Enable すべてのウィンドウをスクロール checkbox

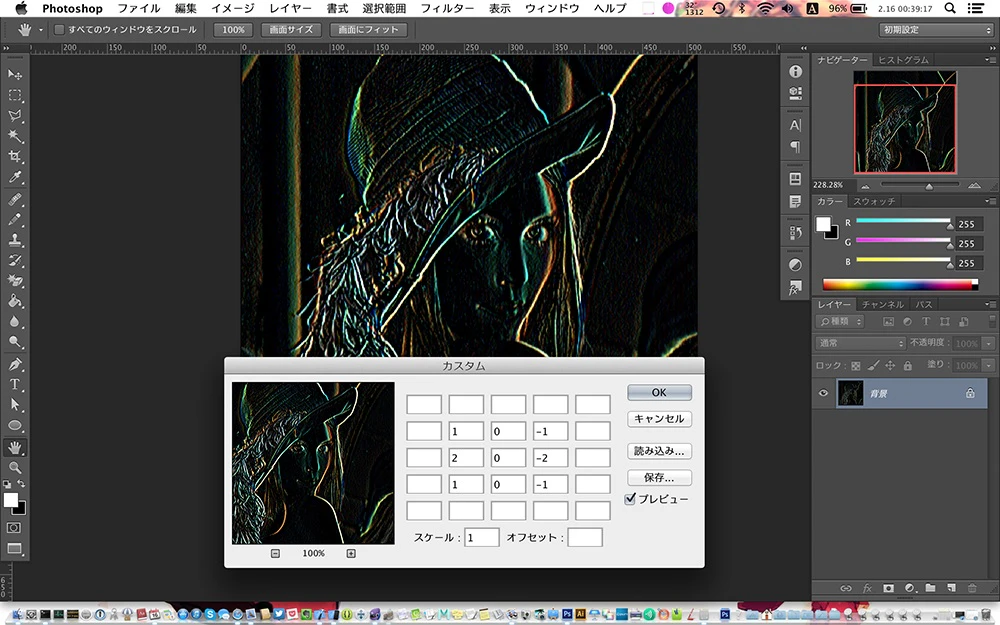59,29
